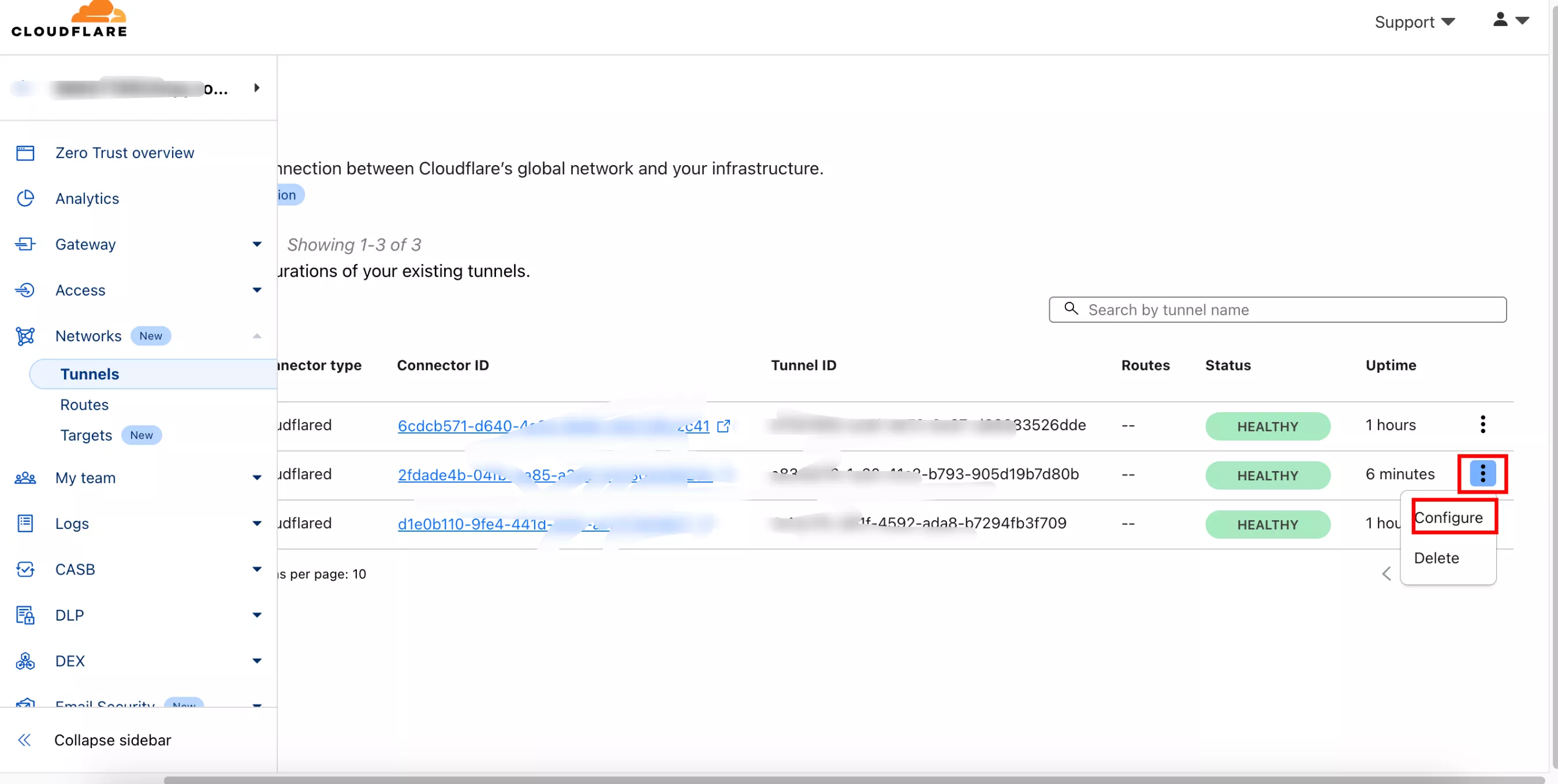Image resolution: width=1558 pixels, height=784 pixels.
Task: Click three-dot menu for 6 minutes tunnel
Action: pos(1482,473)
